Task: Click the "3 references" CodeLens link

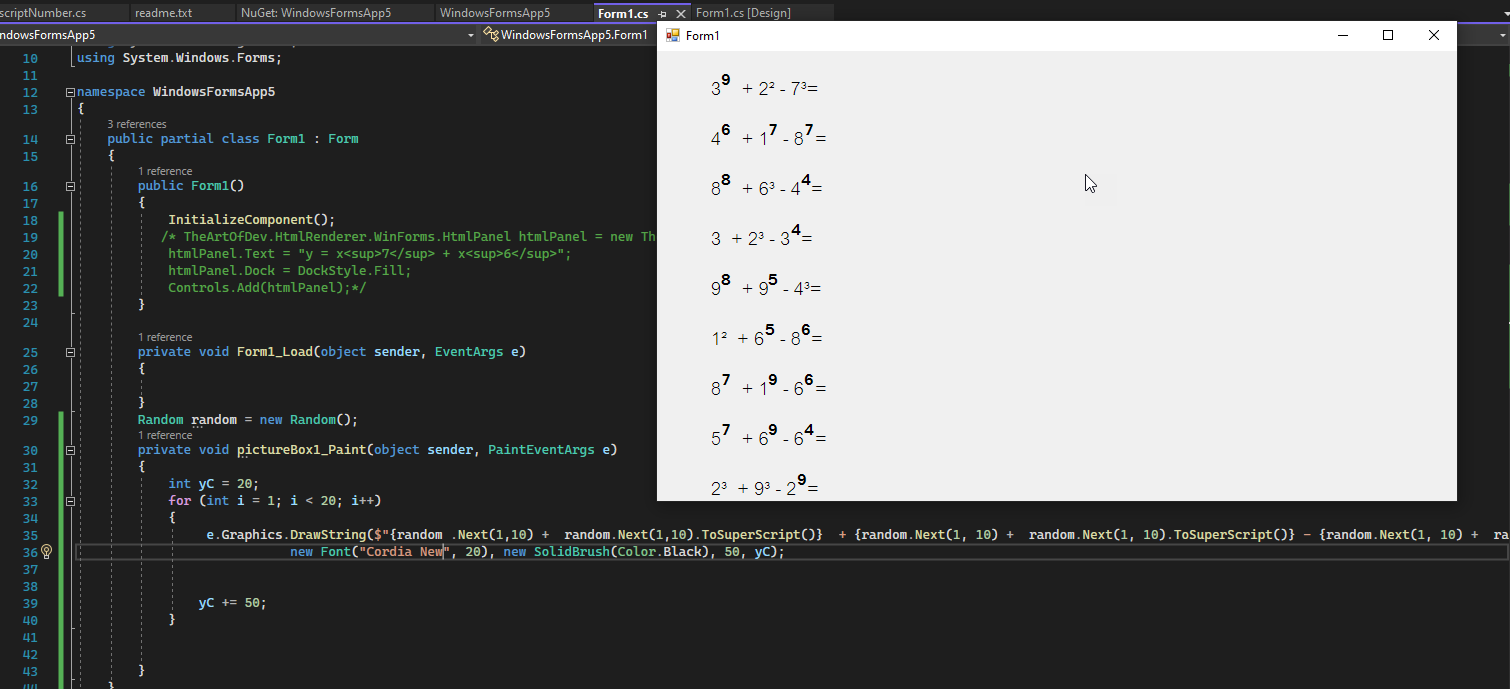Action: [137, 124]
